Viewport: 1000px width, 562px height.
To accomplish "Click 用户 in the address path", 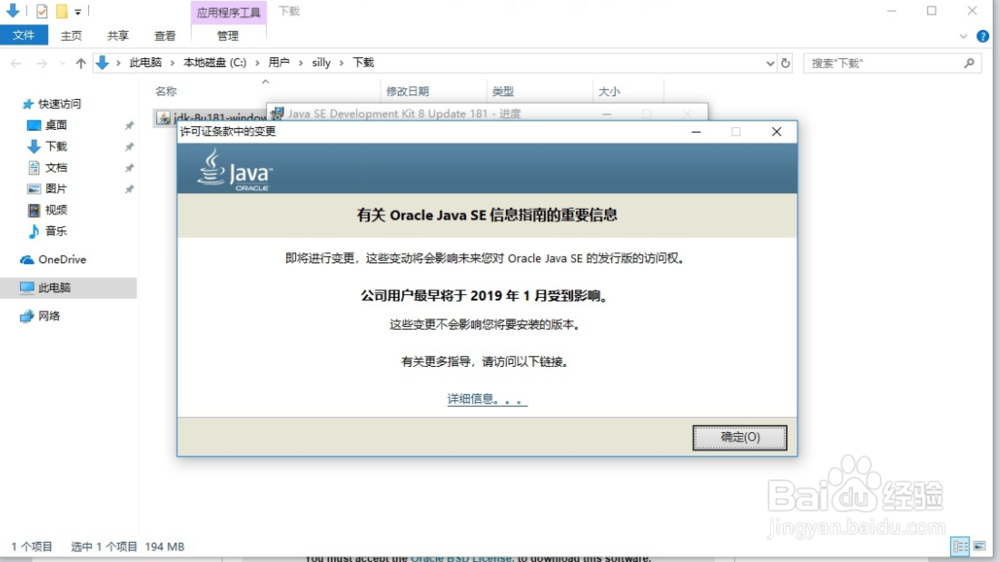I will [279, 63].
